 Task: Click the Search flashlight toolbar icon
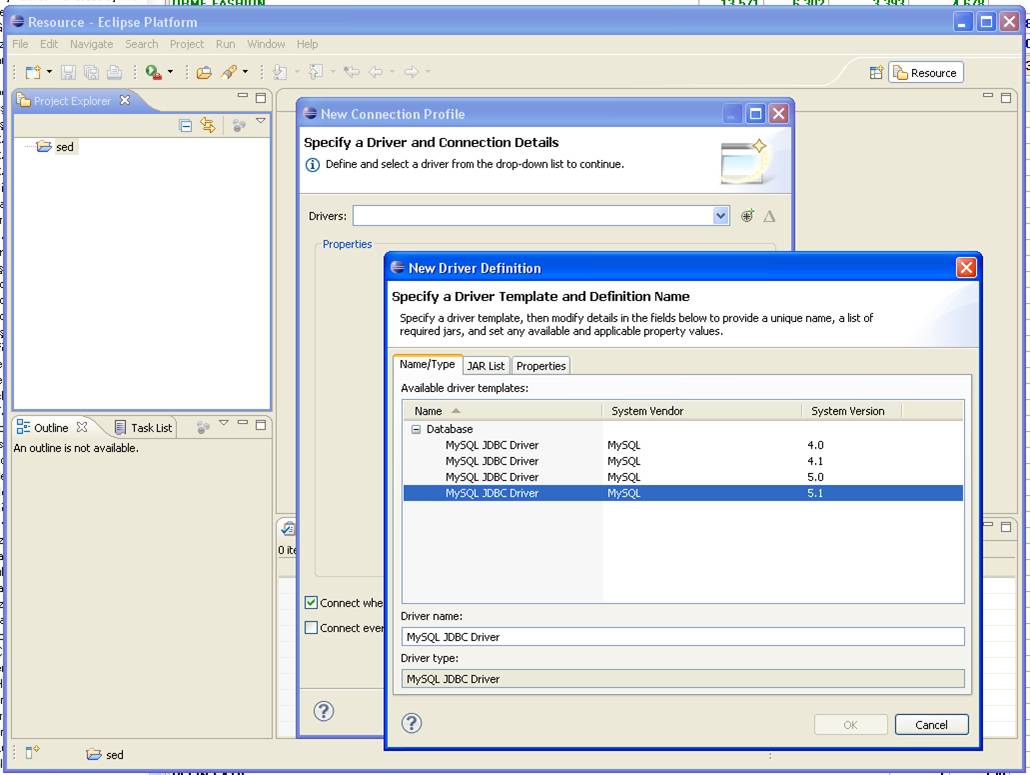[229, 72]
